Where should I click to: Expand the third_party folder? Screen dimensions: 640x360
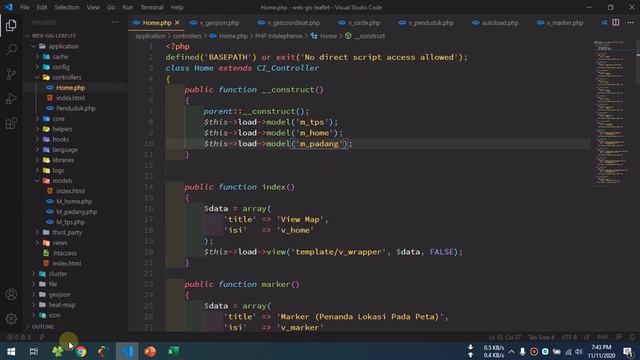67,232
